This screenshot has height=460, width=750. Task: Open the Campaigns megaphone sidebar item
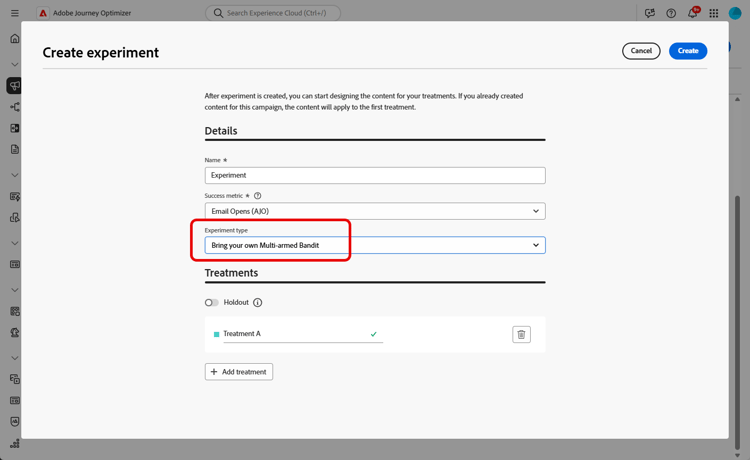pyautogui.click(x=14, y=86)
